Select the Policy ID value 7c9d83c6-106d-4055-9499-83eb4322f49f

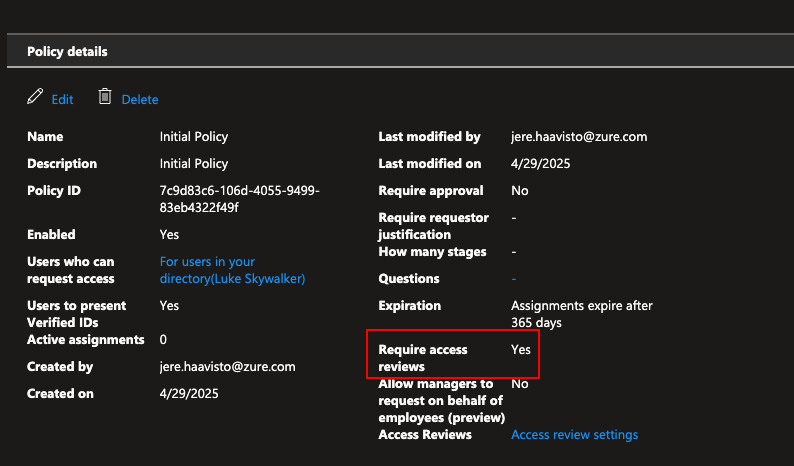[240, 199]
